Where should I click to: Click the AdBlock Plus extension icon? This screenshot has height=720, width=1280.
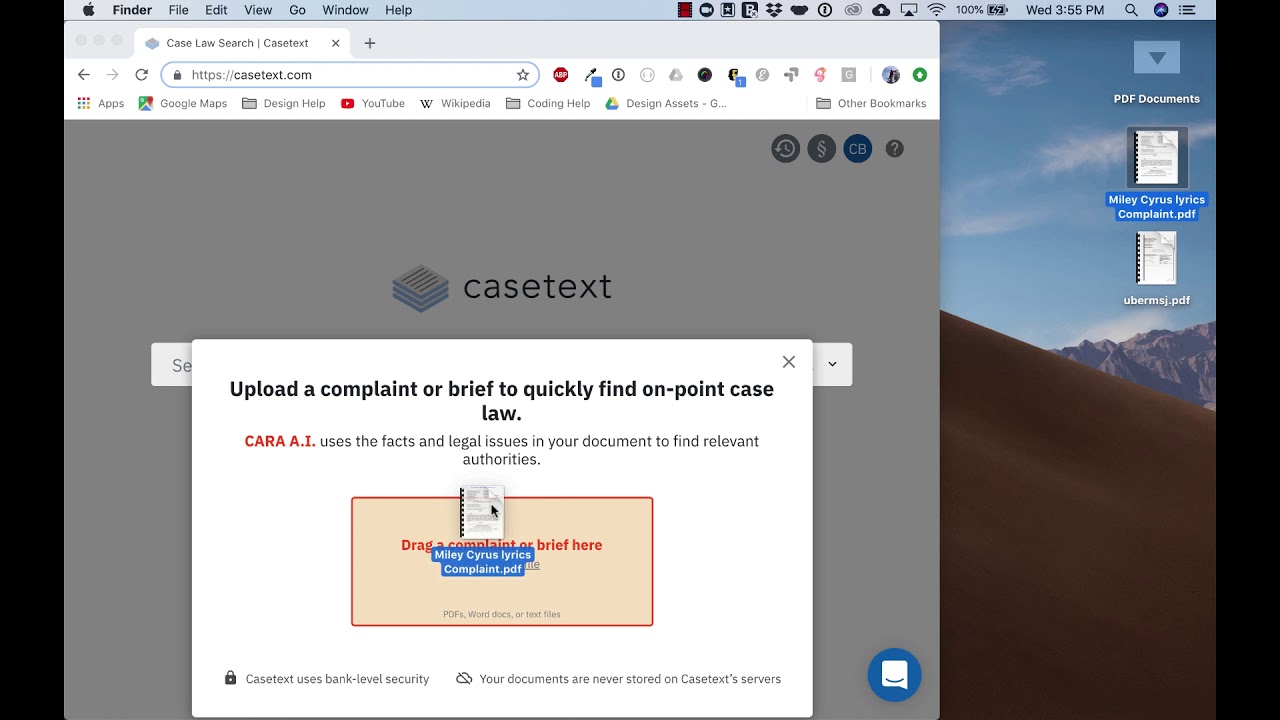[x=561, y=75]
